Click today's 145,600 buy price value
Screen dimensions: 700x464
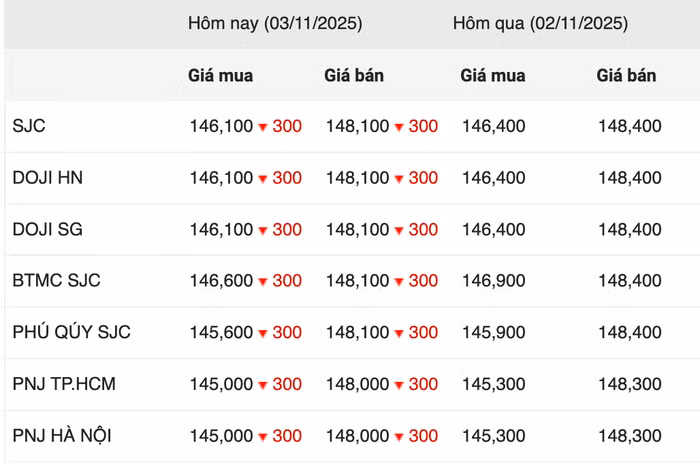(221, 333)
